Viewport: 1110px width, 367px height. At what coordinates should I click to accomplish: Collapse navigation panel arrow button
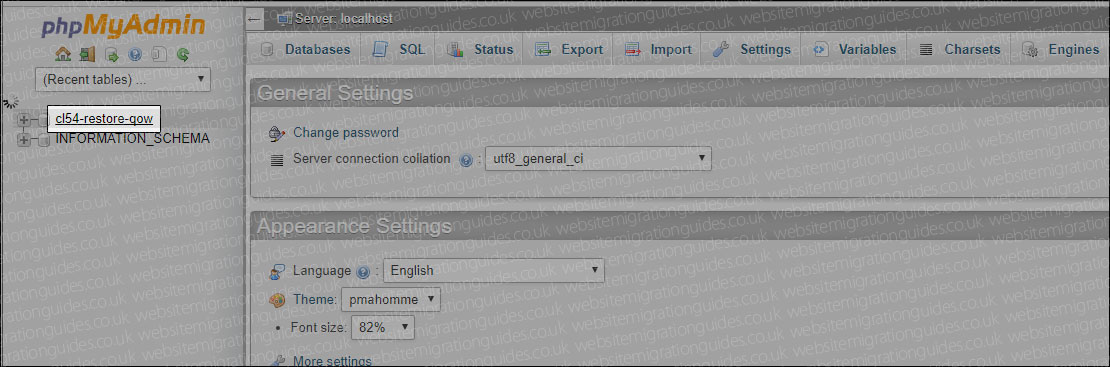[x=255, y=19]
